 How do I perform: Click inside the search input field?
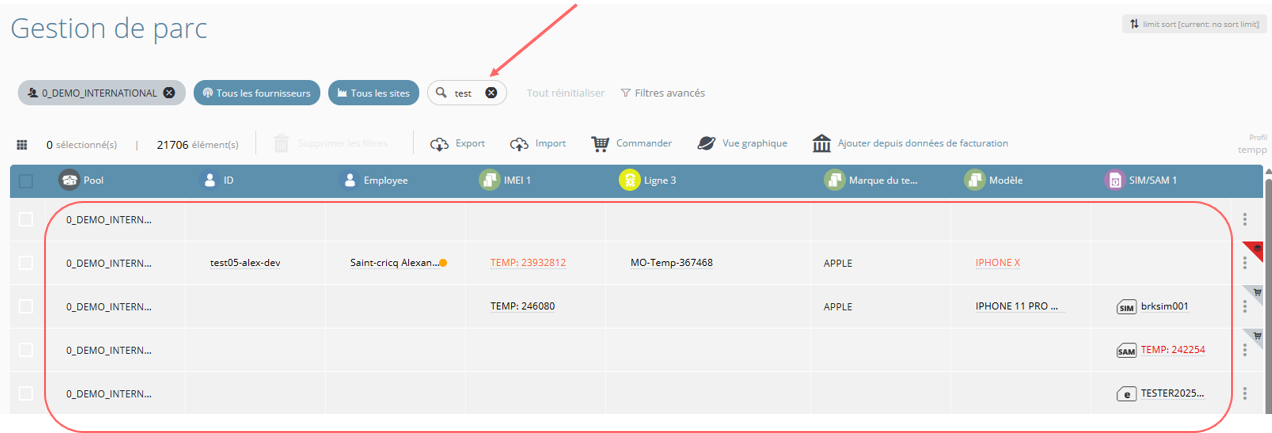(x=464, y=93)
